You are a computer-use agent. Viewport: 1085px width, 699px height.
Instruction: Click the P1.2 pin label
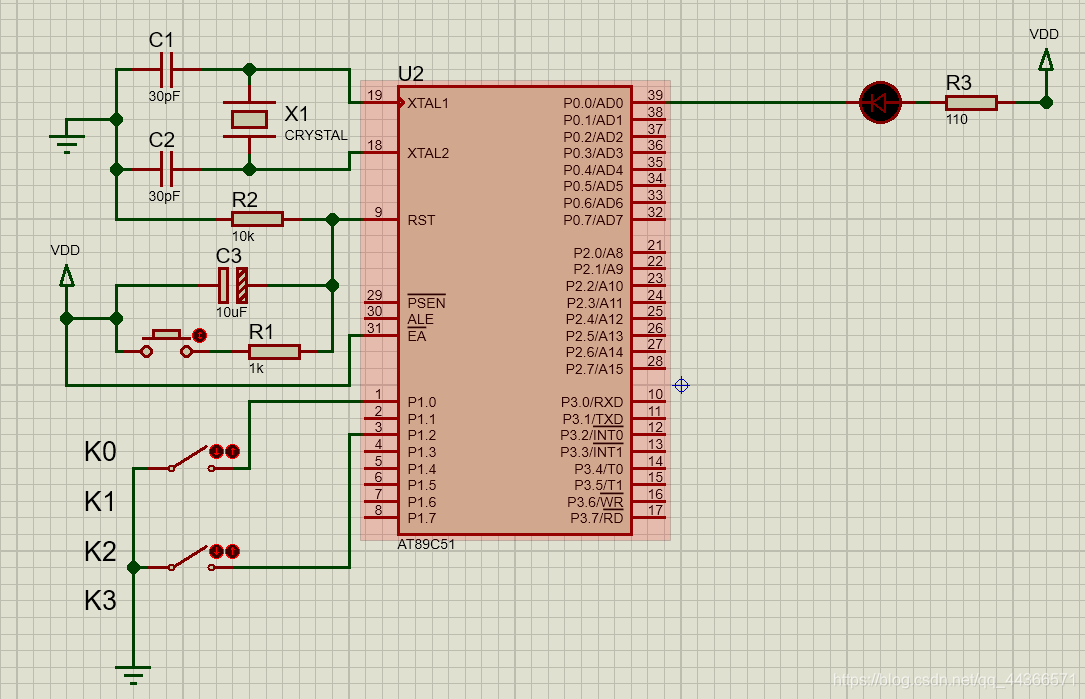[x=421, y=435]
